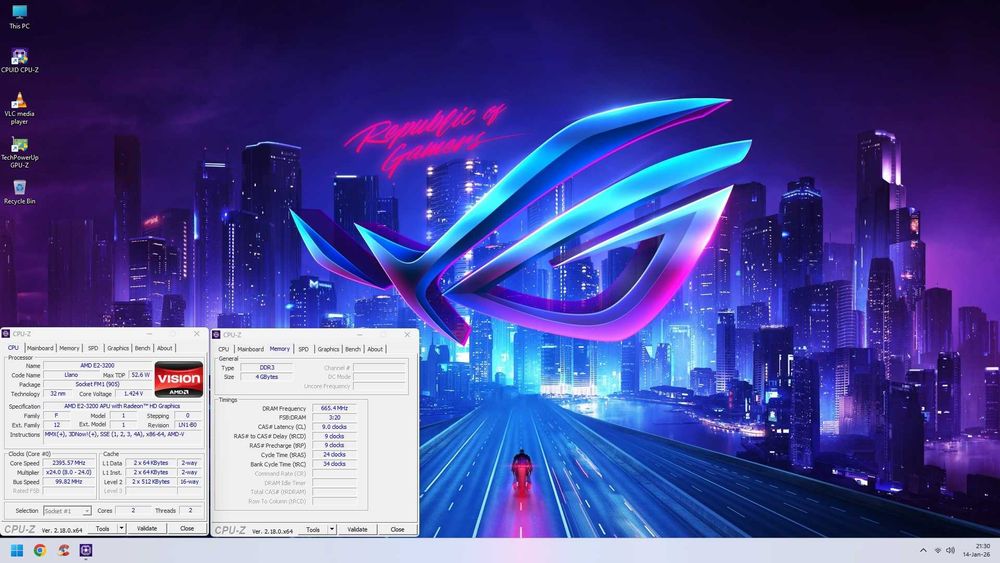Click the Close button in right CPU-Z window
The image size is (1000, 563).
[x=397, y=530]
